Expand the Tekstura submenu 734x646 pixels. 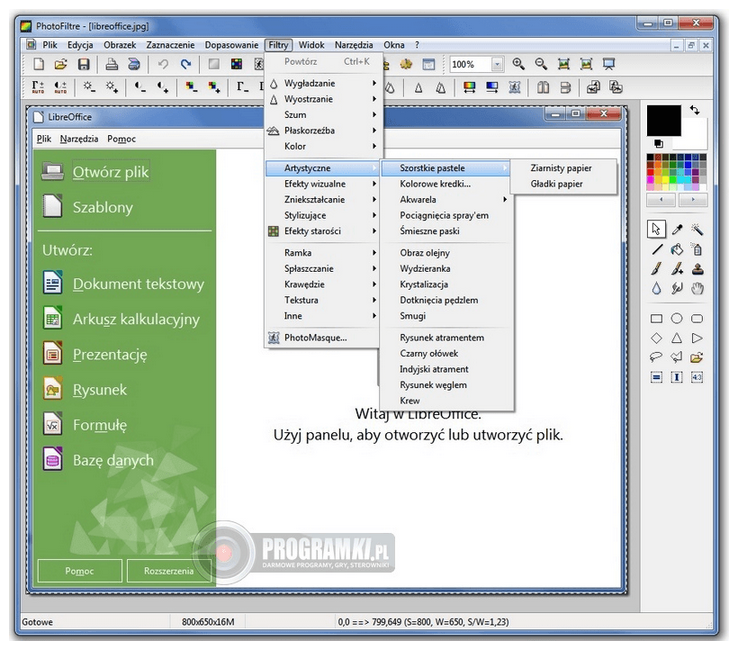pyautogui.click(x=323, y=300)
